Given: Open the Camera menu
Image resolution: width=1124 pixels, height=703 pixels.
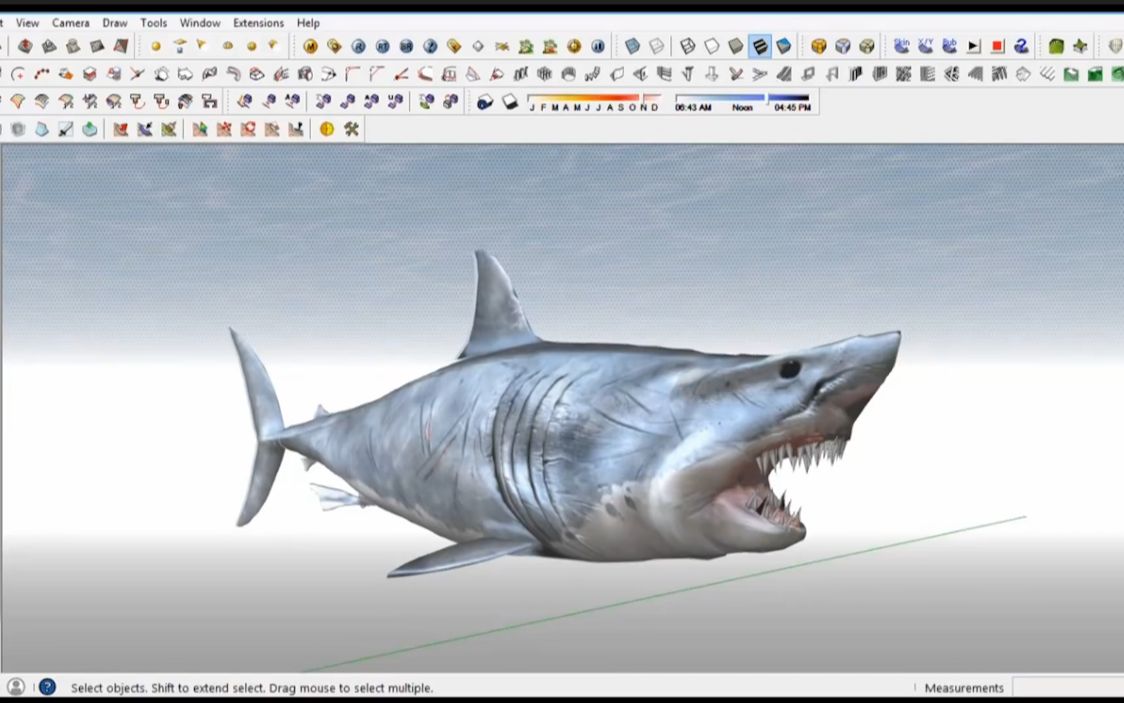Looking at the screenshot, I should (70, 23).
